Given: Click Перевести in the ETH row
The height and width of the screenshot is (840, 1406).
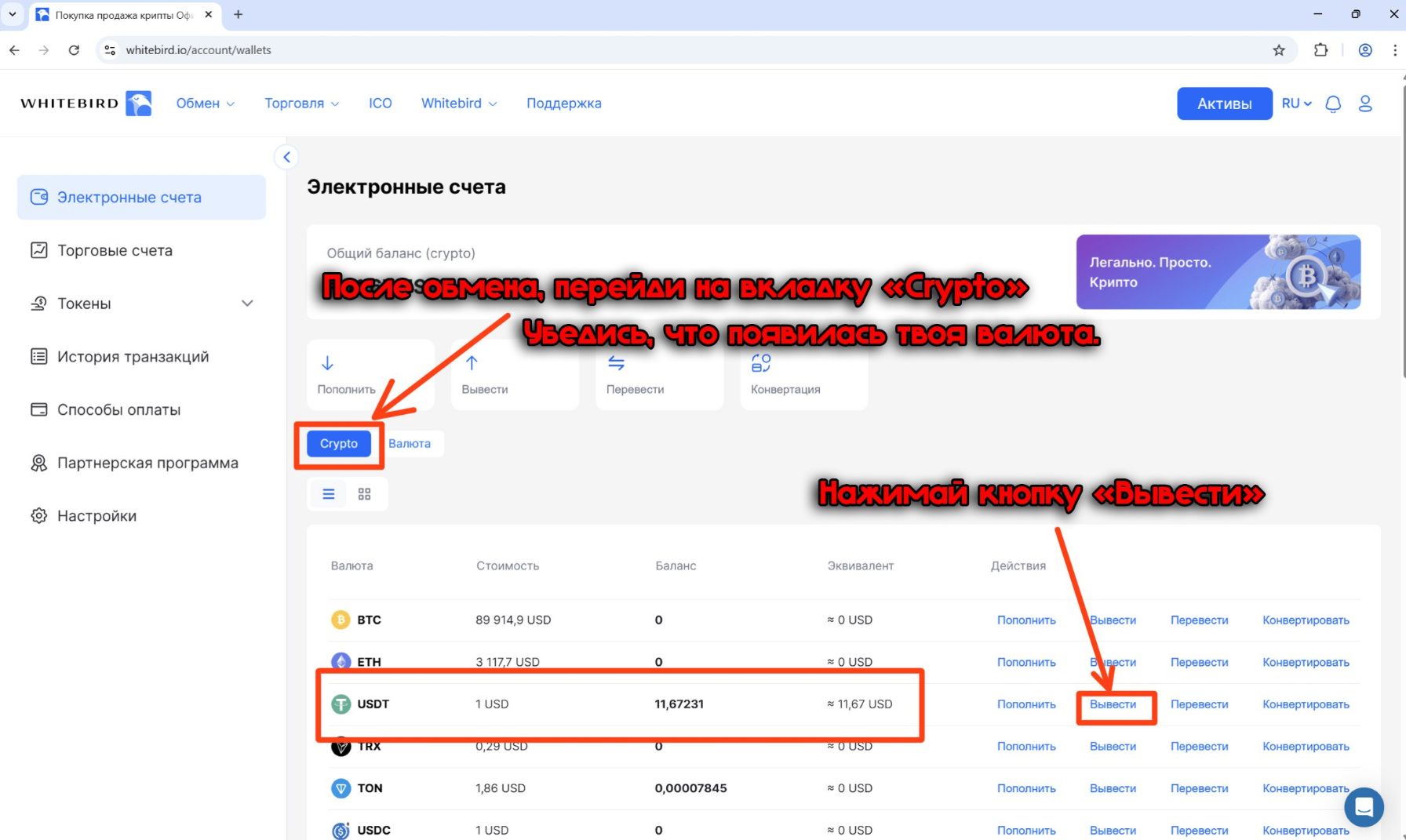Looking at the screenshot, I should tap(1199, 662).
